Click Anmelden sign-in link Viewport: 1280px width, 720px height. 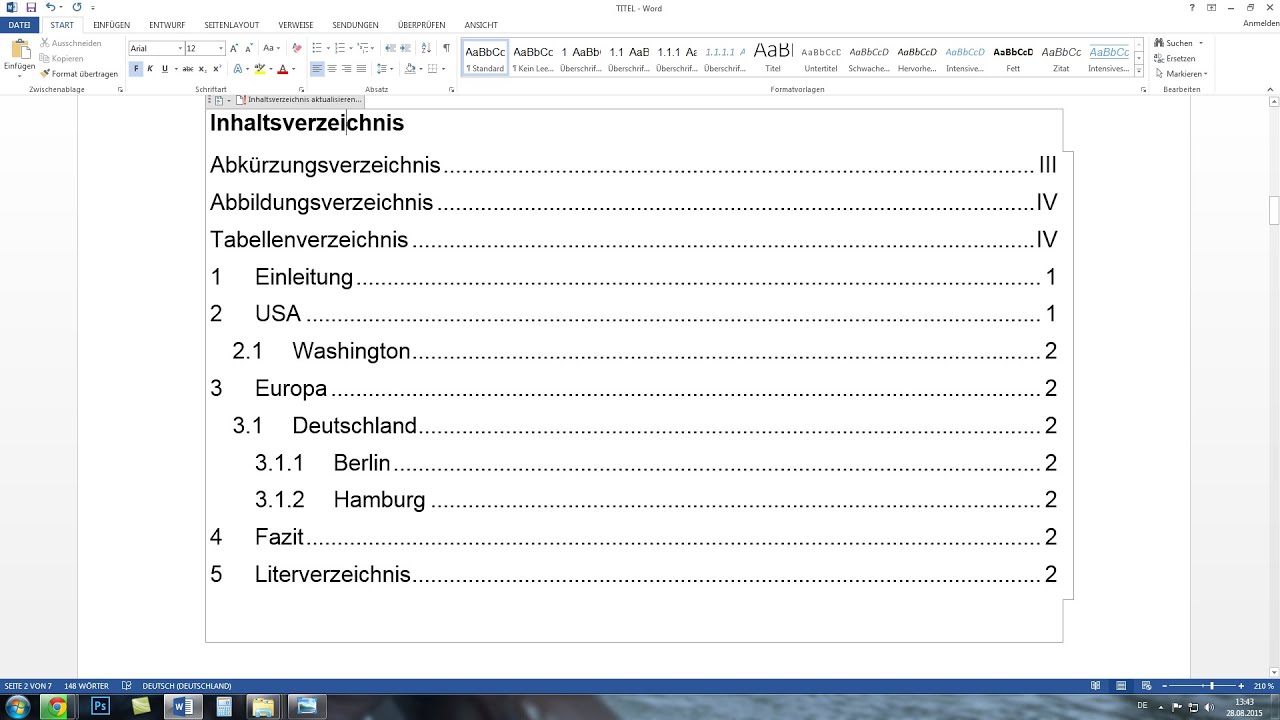[x=1260, y=23]
